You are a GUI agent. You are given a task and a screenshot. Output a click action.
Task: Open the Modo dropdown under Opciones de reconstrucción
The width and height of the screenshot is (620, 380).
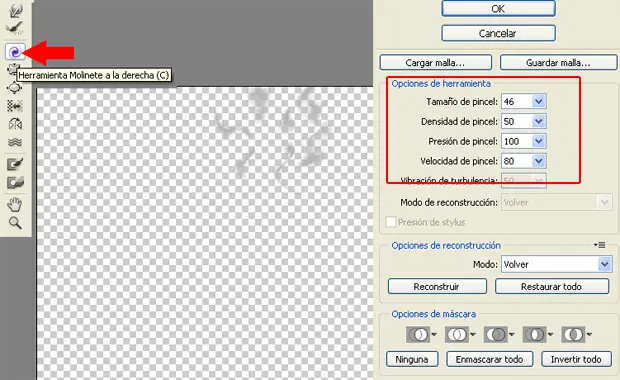(557, 264)
